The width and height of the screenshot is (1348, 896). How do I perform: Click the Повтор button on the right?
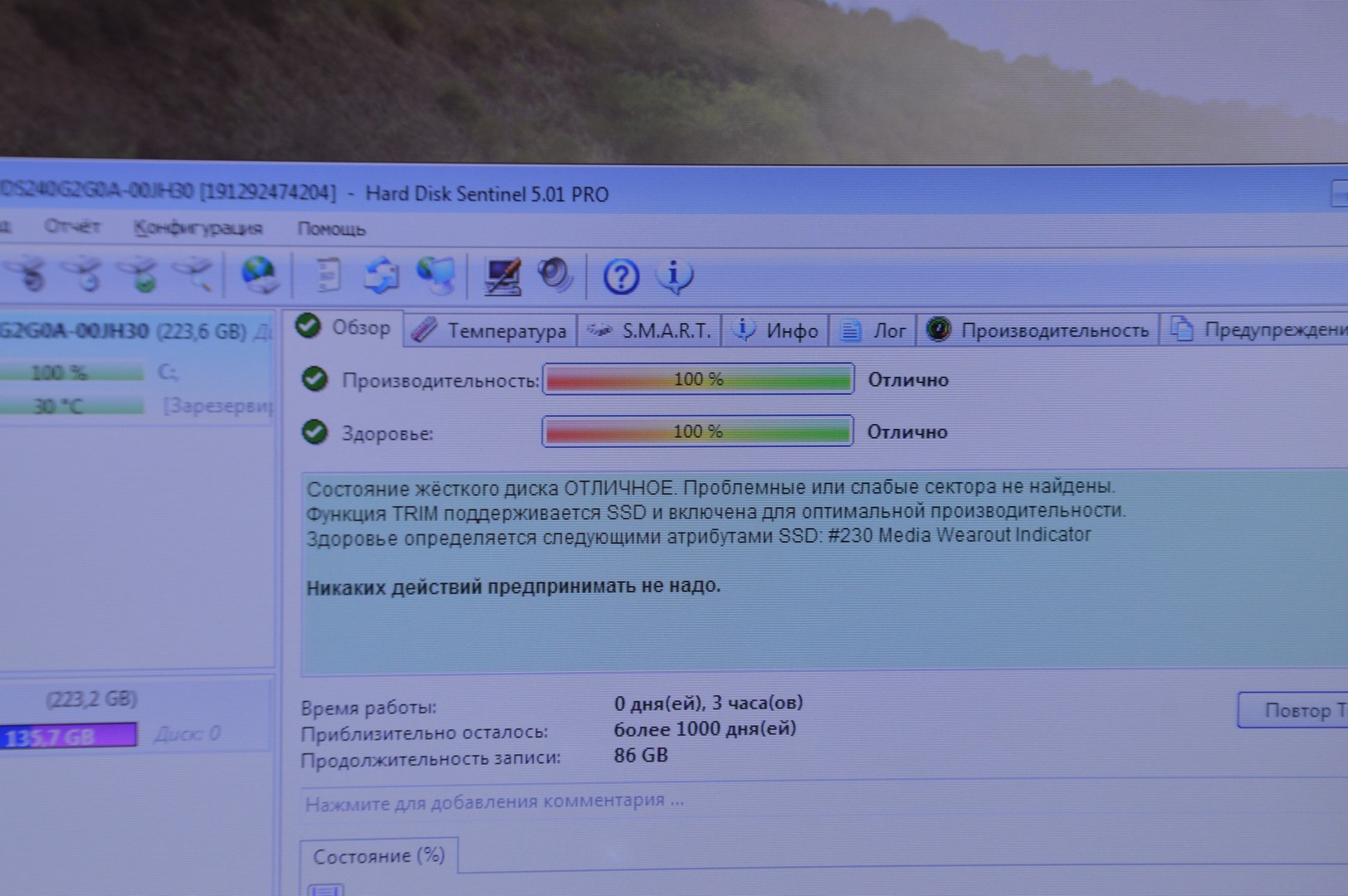pyautogui.click(x=1295, y=710)
